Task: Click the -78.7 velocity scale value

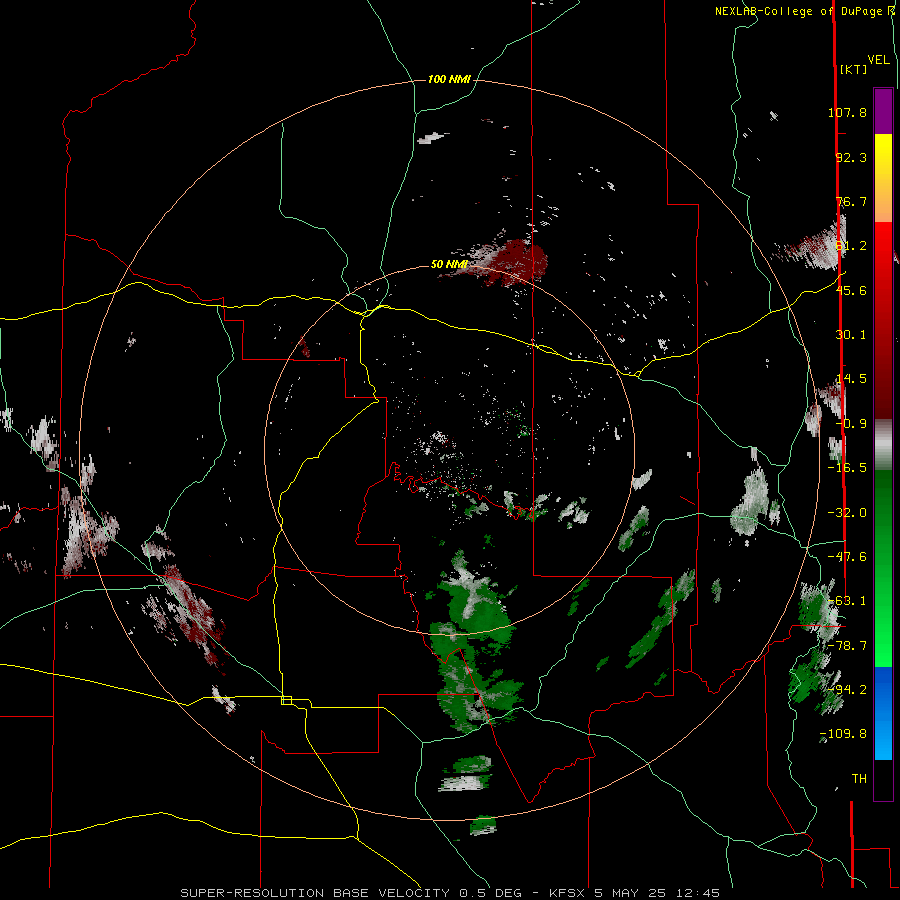Action: (x=847, y=646)
